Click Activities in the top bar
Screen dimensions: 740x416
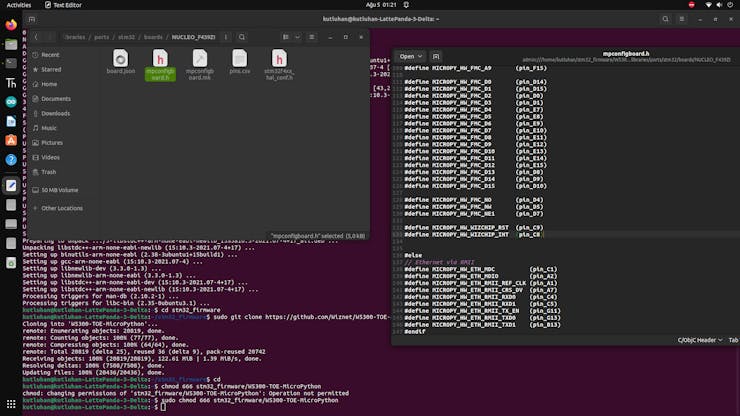coord(19,5)
